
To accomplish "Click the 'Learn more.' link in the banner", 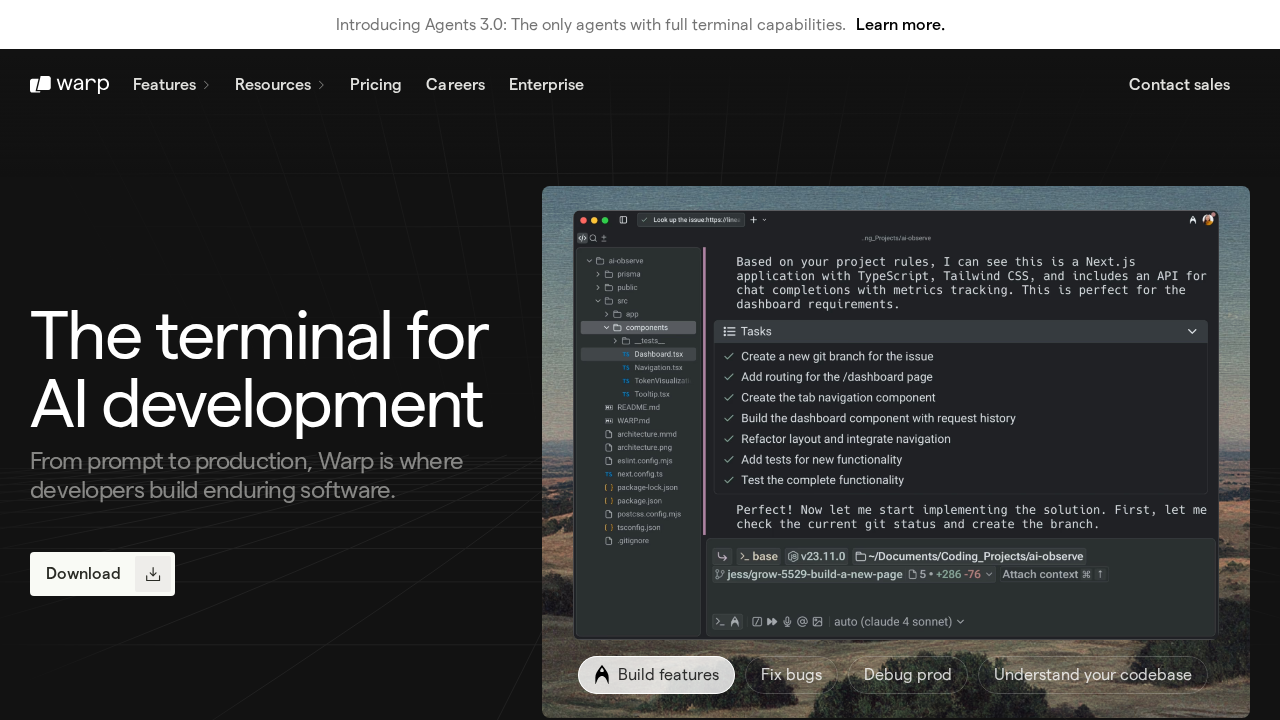I will (900, 24).
